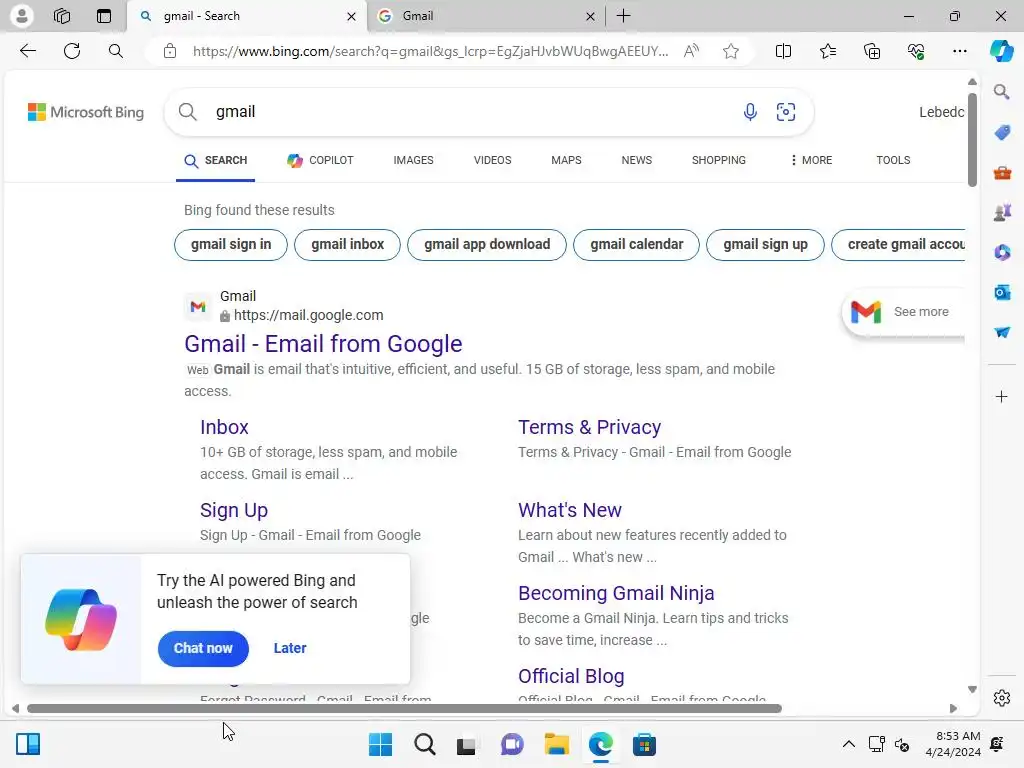This screenshot has height=768, width=1024.
Task: Open the Favorites list icon
Action: click(x=827, y=51)
